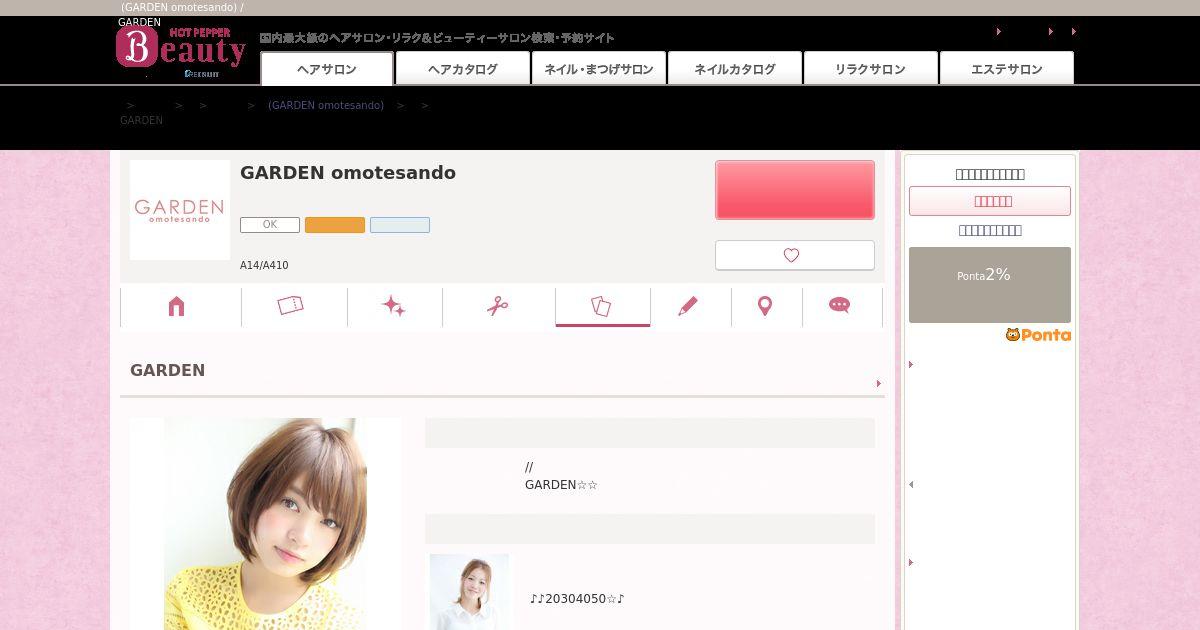The height and width of the screenshot is (630, 1200).
Task: Open the sparkle icon tab
Action: click(394, 306)
